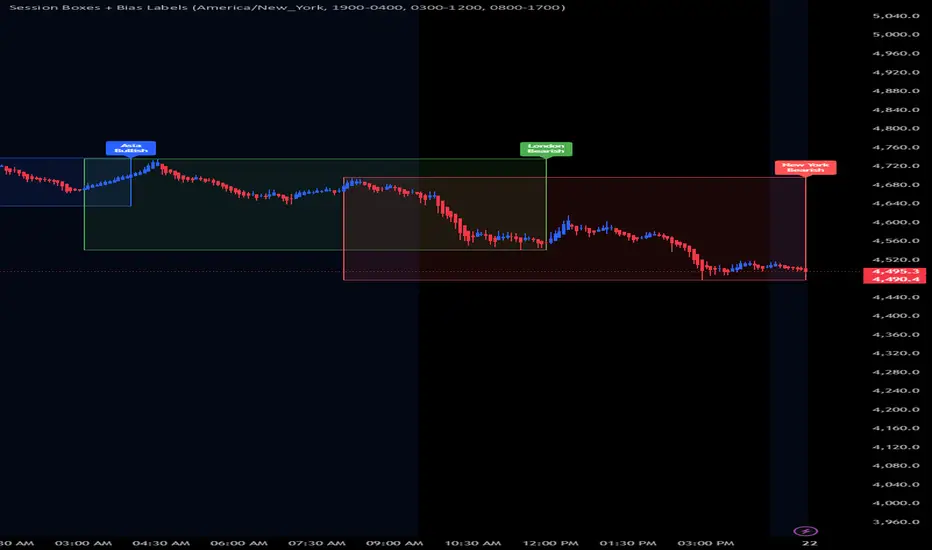This screenshot has height=550, width=932.
Task: Click the 4,640.0 price axis label
Action: click(896, 203)
